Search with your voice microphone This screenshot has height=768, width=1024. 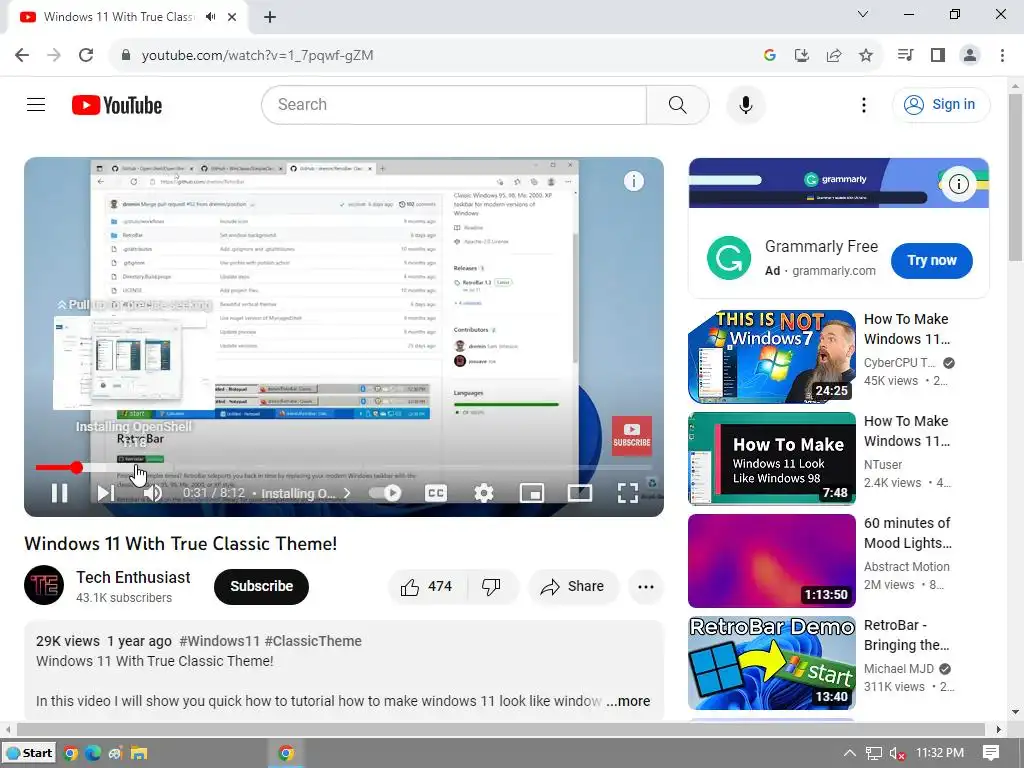pos(746,104)
